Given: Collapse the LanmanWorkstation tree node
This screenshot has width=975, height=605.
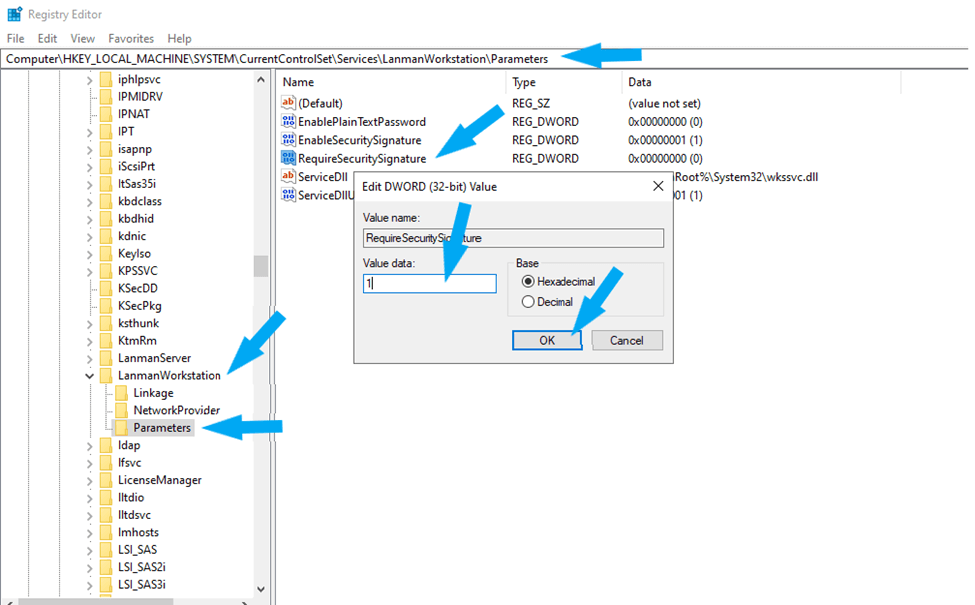Looking at the screenshot, I should point(90,376).
